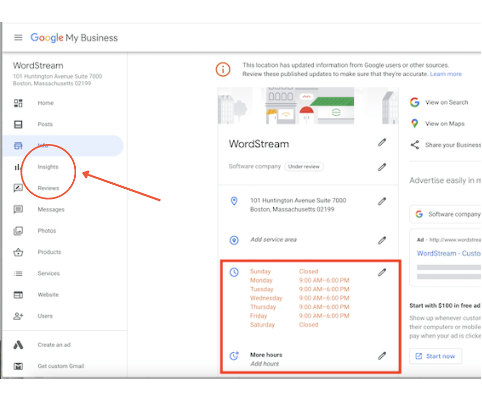This screenshot has height=402, width=482.
Task: Edit the WordStream business name pencil
Action: 382,143
